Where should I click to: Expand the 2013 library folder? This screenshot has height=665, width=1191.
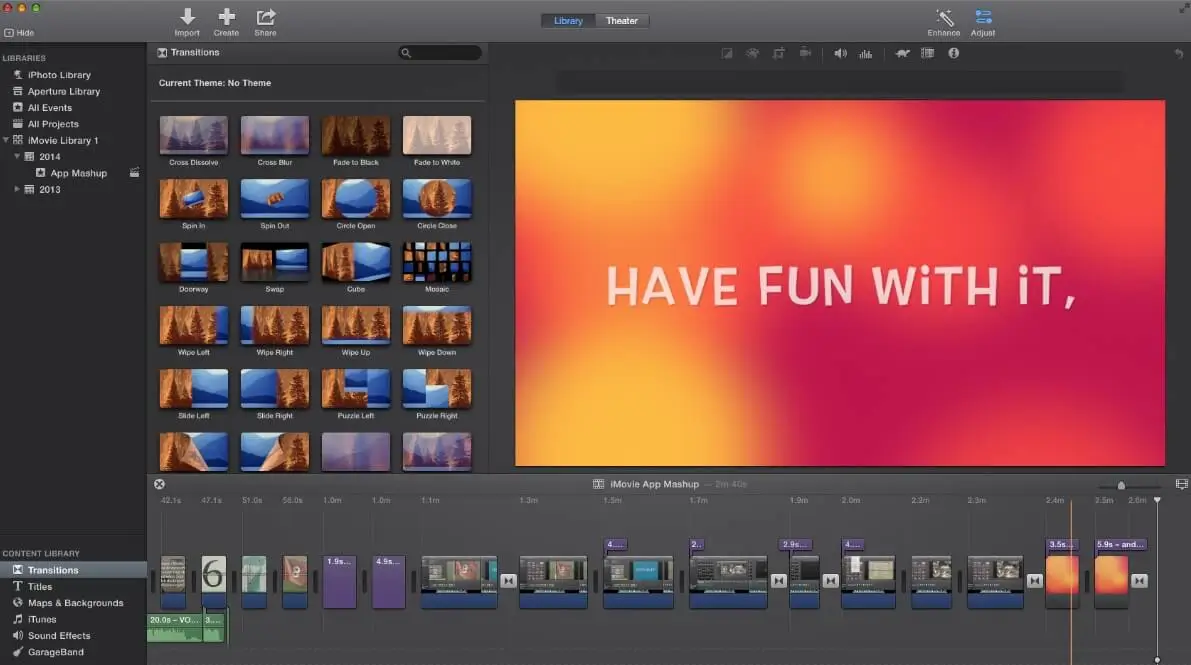[17, 189]
